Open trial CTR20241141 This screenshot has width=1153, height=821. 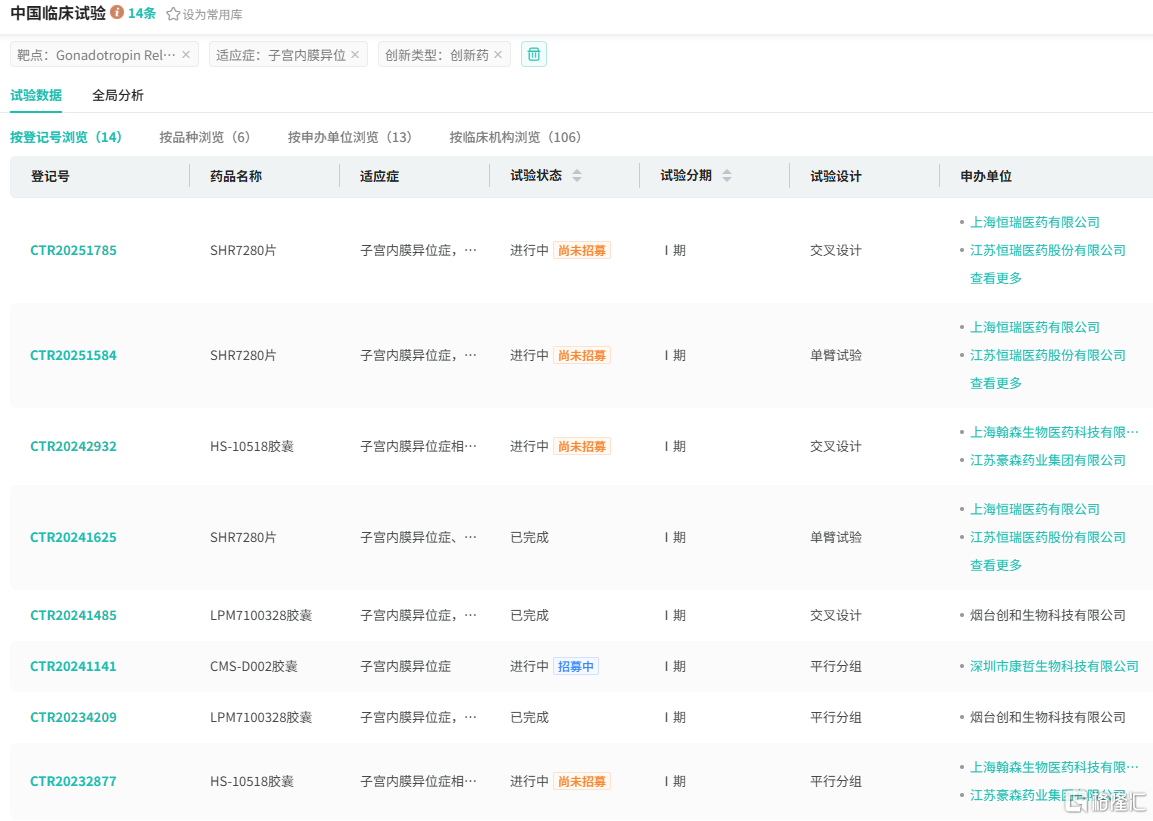click(x=74, y=667)
